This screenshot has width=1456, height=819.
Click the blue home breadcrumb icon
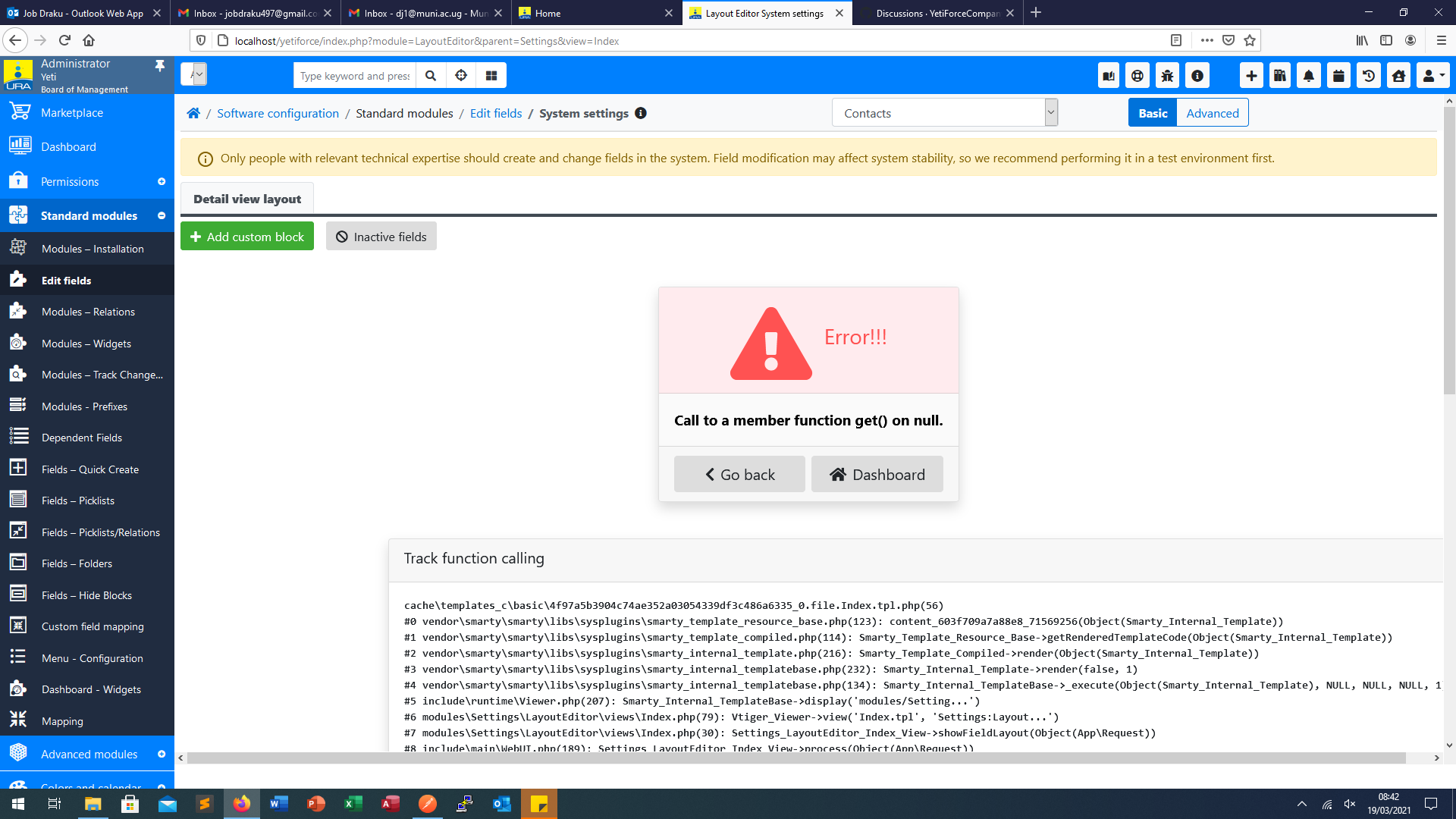click(x=193, y=114)
